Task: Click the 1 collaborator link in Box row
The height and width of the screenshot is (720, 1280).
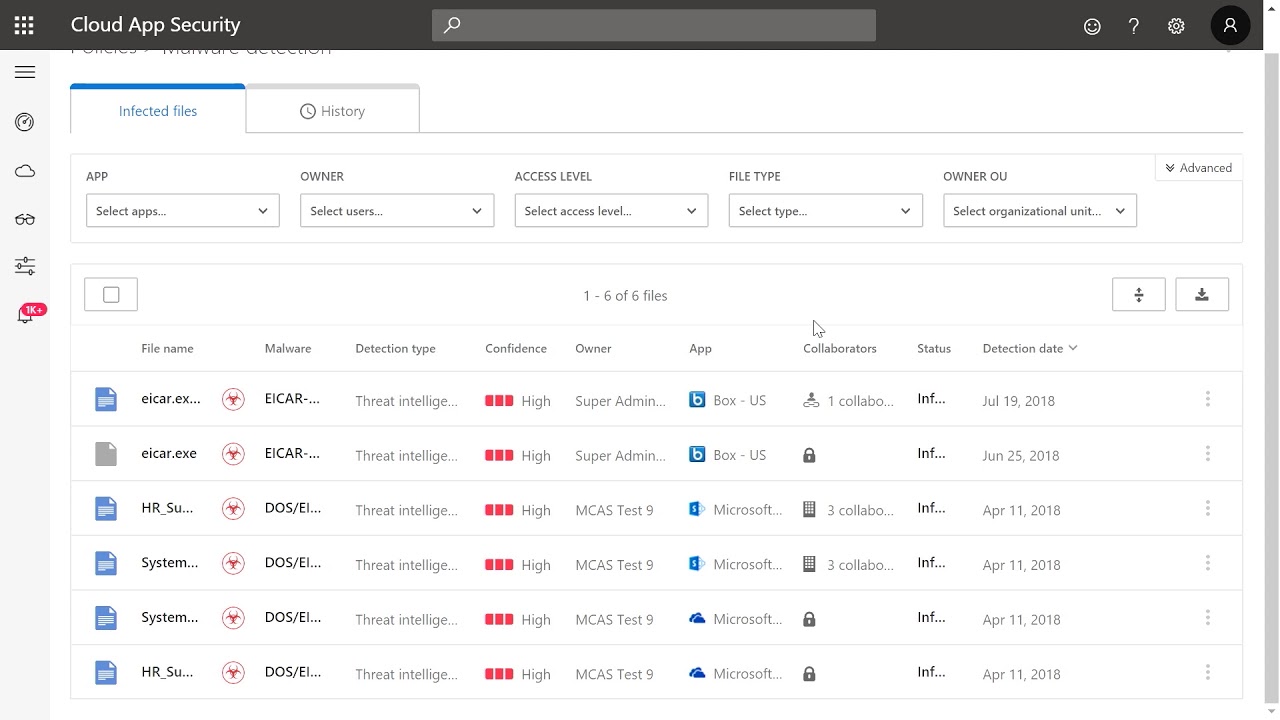Action: pyautogui.click(x=860, y=401)
